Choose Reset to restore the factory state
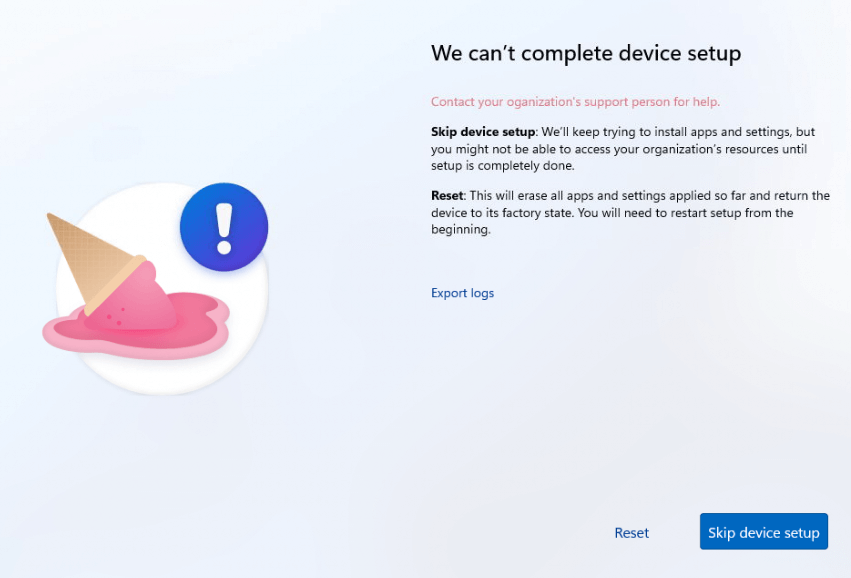This screenshot has height=578, width=851. click(x=631, y=533)
